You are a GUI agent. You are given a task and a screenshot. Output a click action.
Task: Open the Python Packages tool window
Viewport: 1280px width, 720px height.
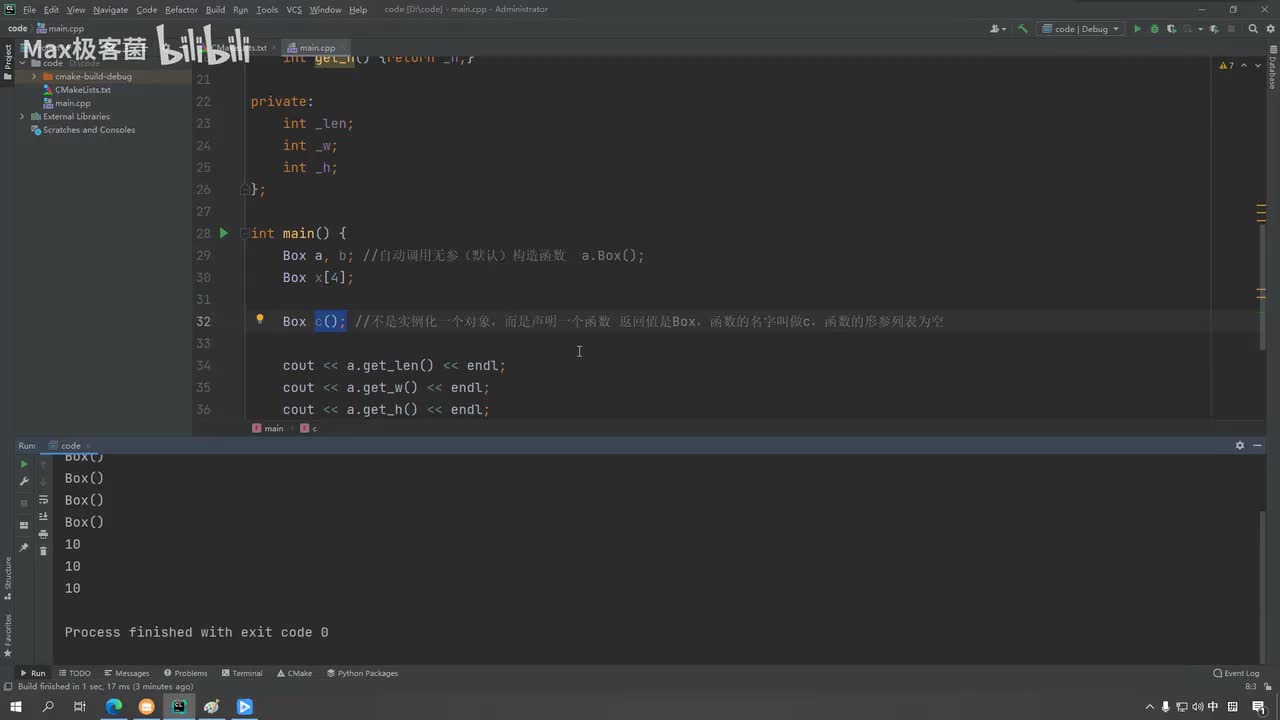[362, 673]
